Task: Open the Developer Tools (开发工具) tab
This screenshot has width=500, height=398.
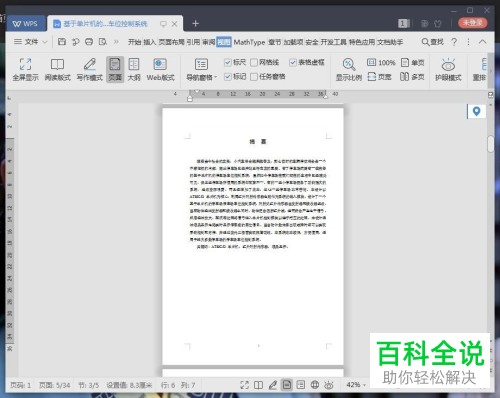Action: 333,42
